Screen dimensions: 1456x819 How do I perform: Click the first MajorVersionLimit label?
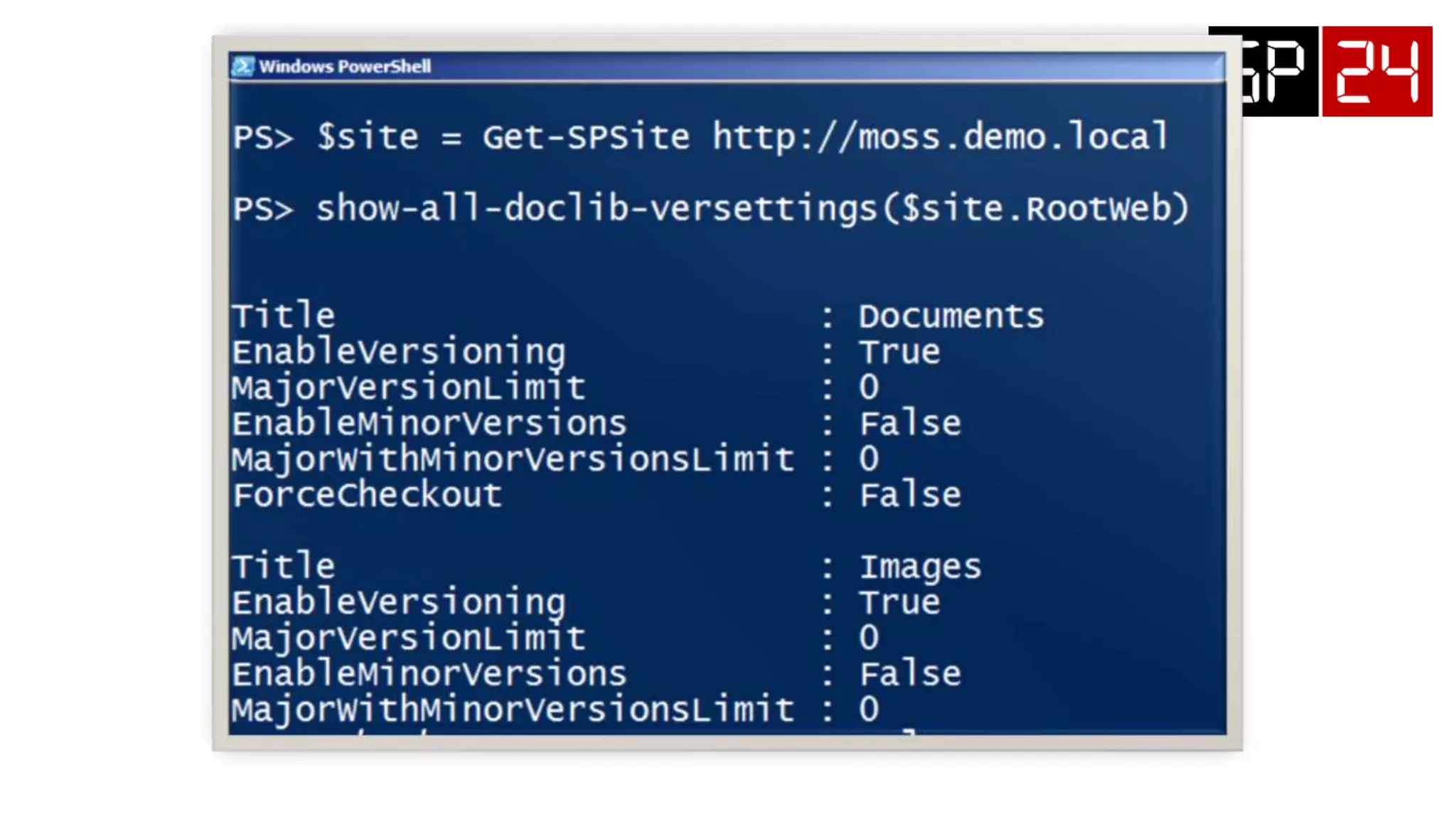(408, 387)
